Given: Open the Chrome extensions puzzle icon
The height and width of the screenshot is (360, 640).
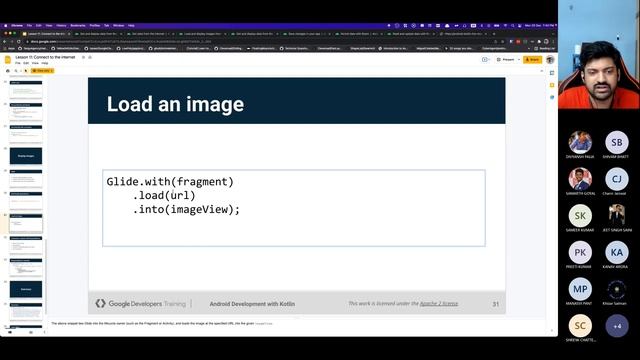Looking at the screenshot, I should click(539, 42).
